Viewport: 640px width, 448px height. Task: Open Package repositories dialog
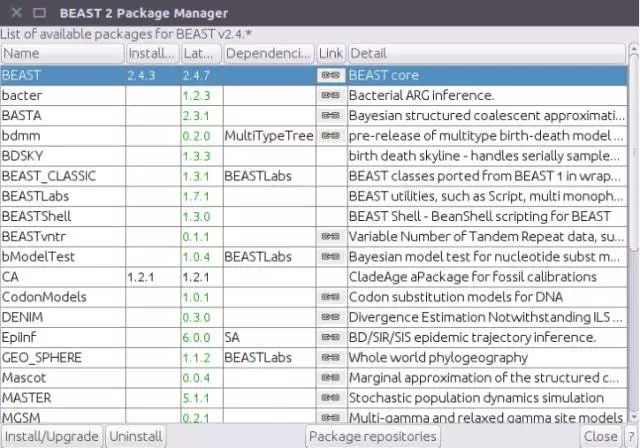pyautogui.click(x=373, y=437)
